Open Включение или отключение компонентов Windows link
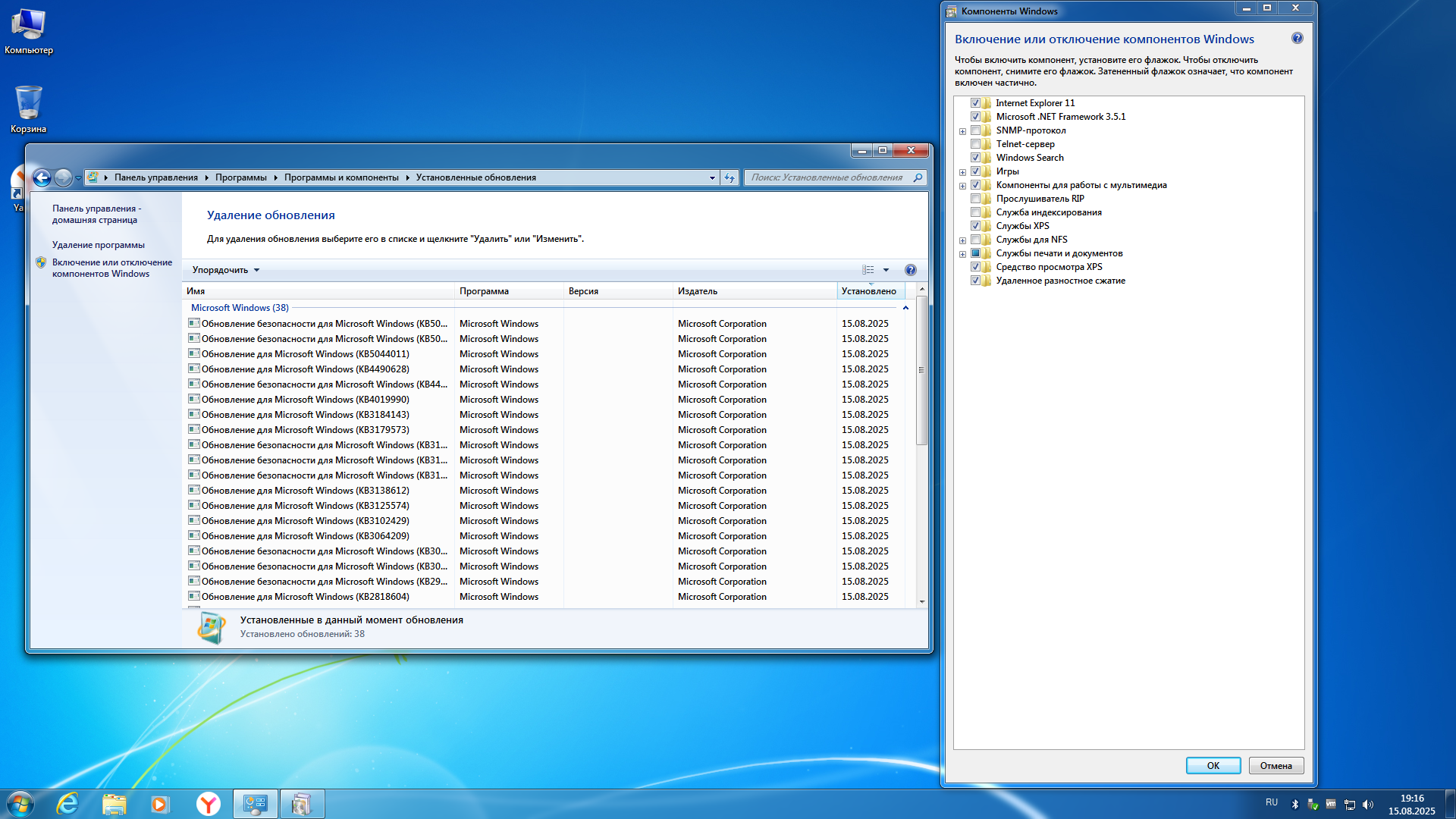Image resolution: width=1456 pixels, height=819 pixels. point(112,268)
